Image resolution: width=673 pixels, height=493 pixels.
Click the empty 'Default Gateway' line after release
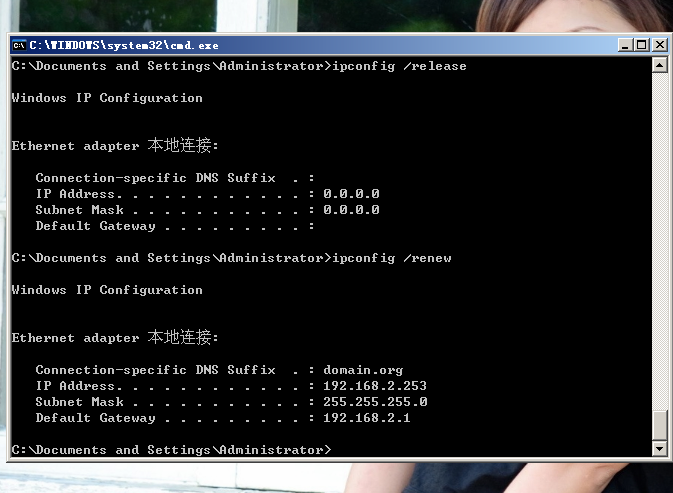(175, 226)
